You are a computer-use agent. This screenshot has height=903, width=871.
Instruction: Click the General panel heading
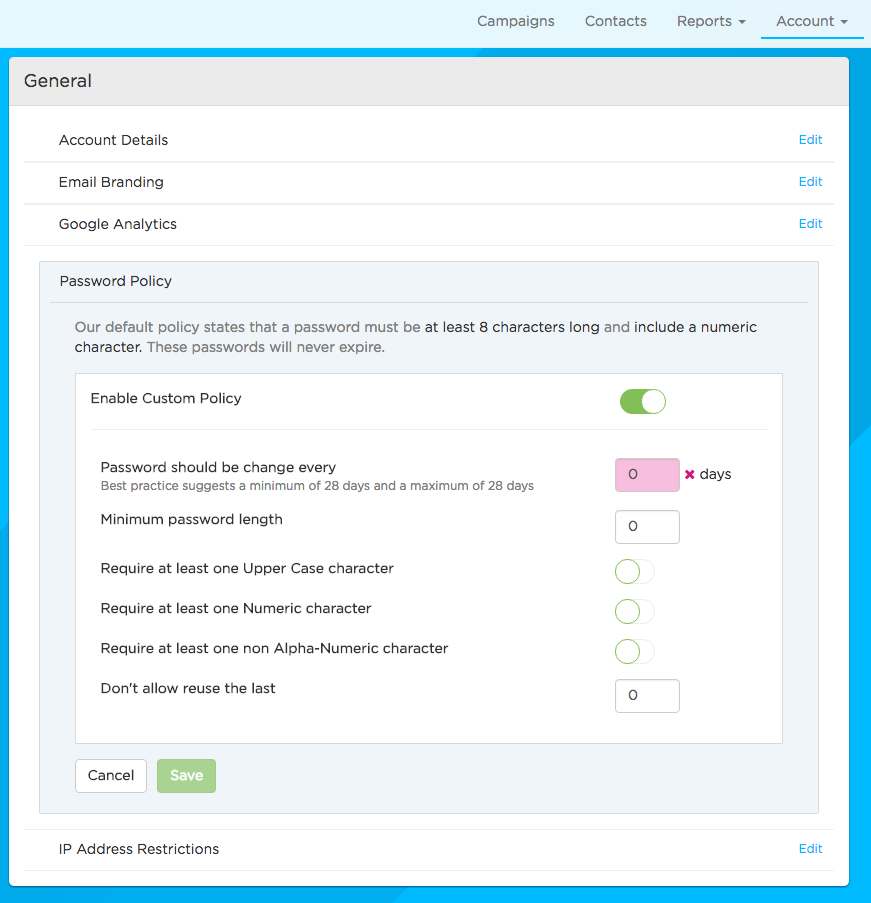(58, 81)
